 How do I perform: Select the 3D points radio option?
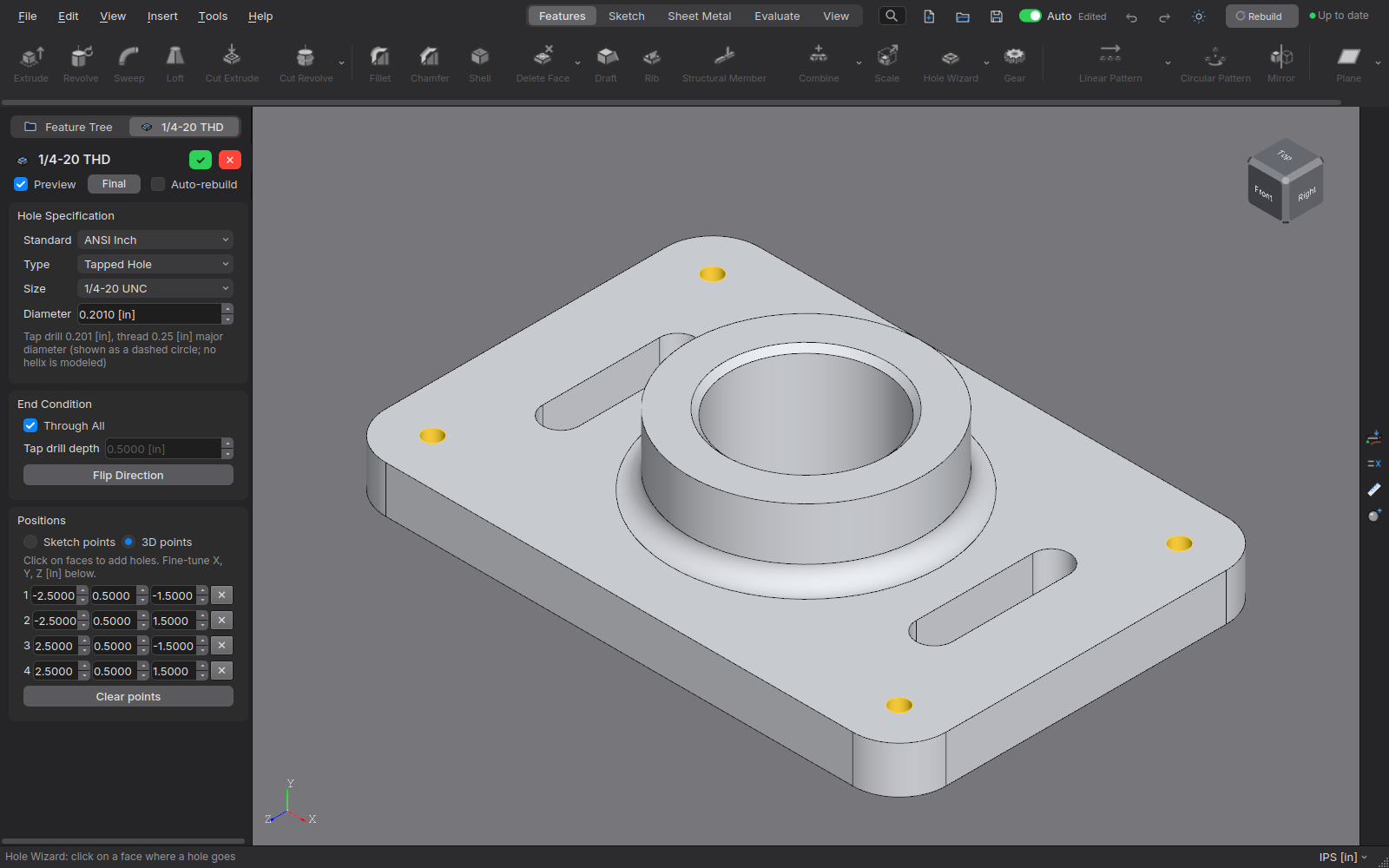[128, 542]
